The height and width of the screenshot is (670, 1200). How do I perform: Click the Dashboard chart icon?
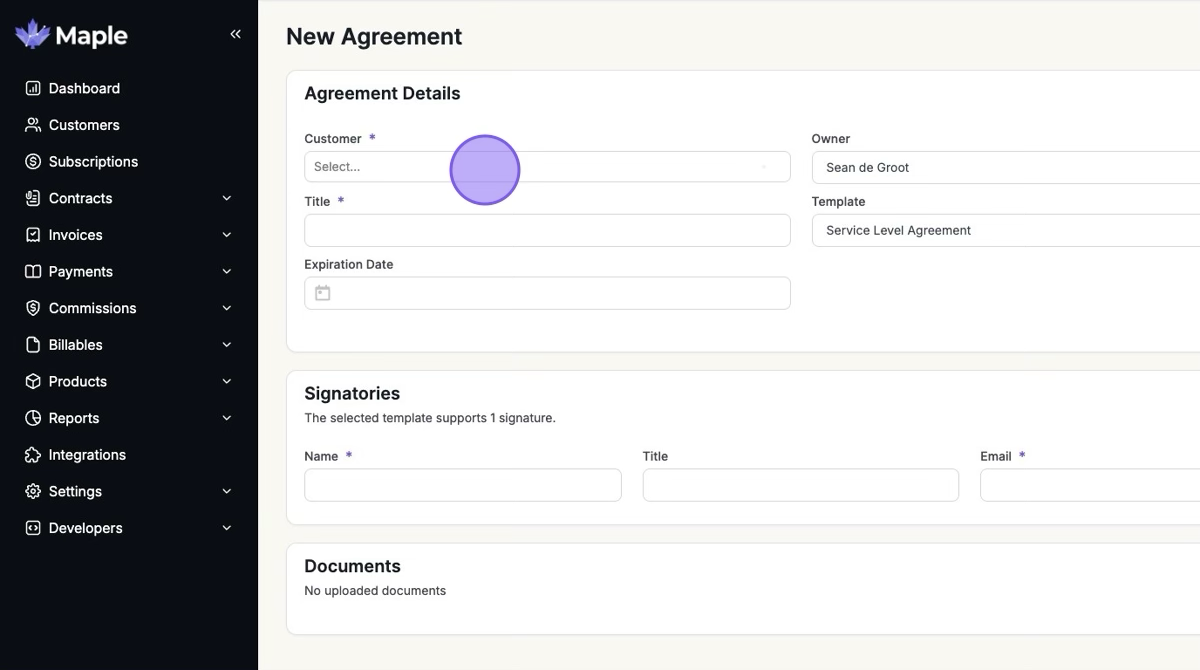33,88
